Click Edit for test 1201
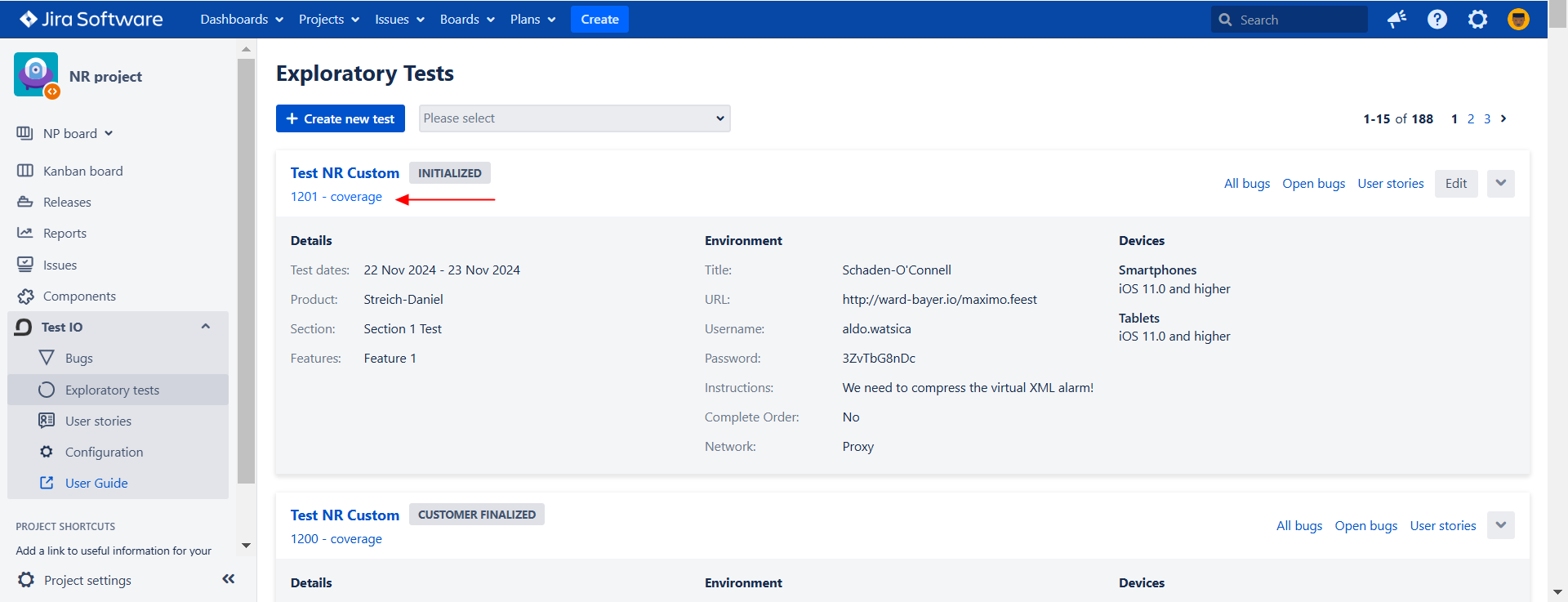Screen dimensions: 1568x602 click(x=1456, y=183)
